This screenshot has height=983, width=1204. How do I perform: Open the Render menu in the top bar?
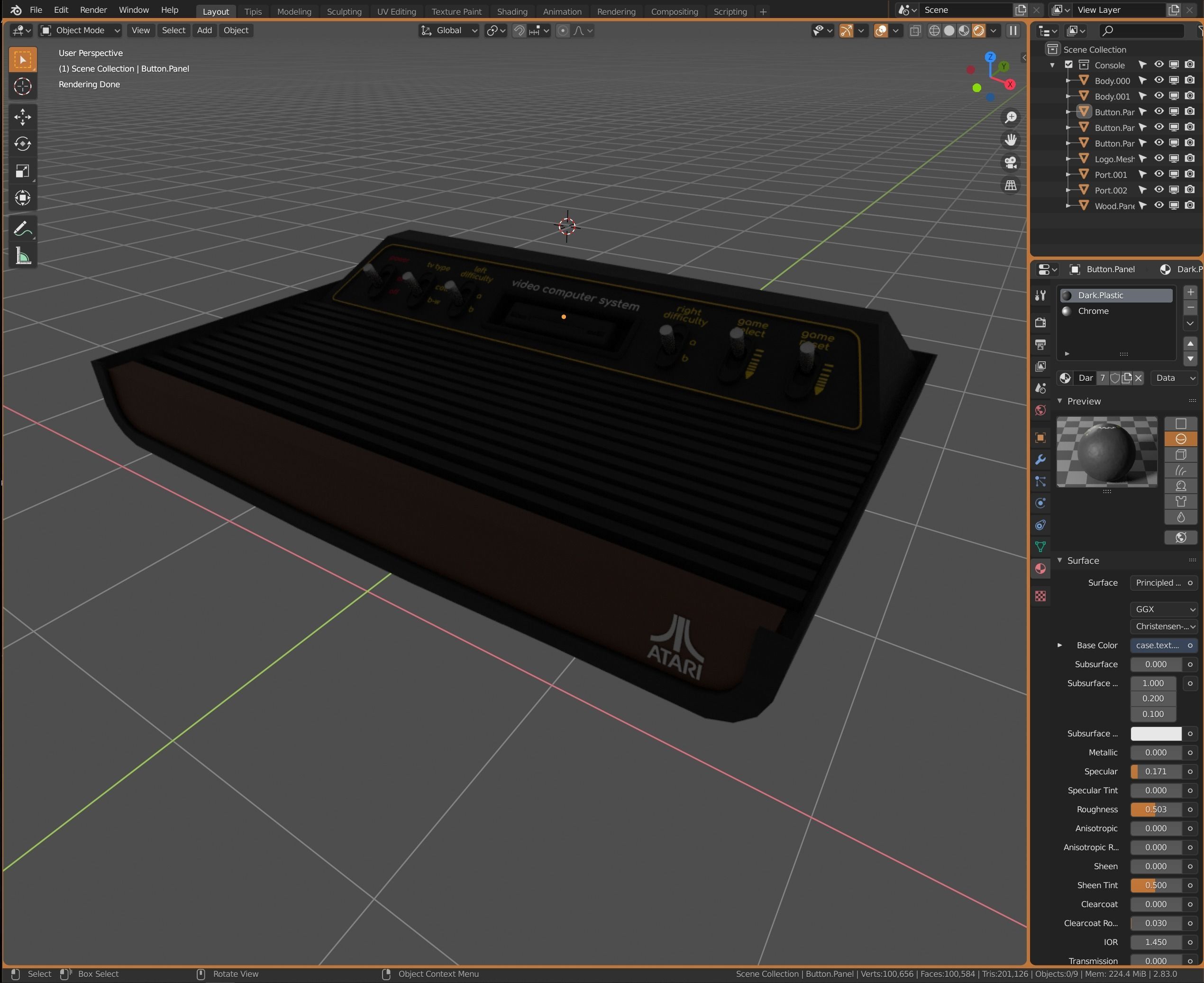[93, 9]
